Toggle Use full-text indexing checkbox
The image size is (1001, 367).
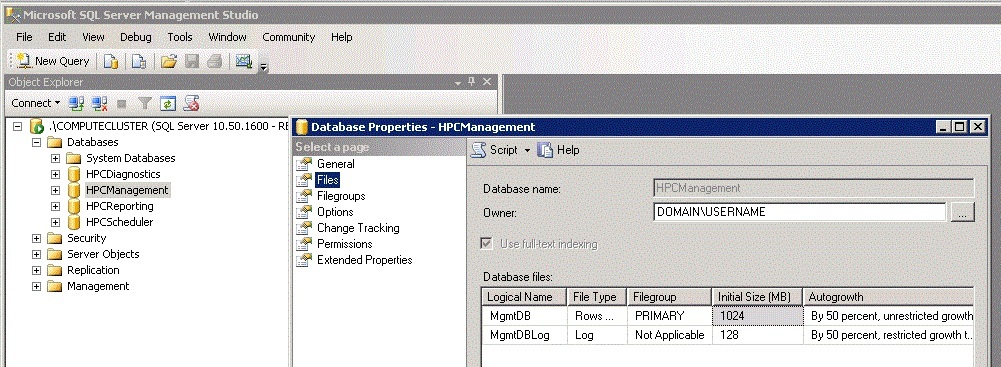point(487,244)
